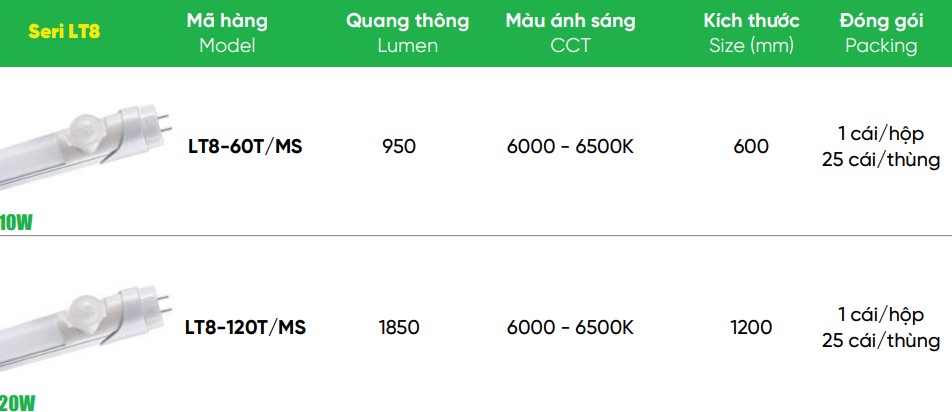Click the Seri LT8 header label
Screen dimensions: 952x412
64,32
